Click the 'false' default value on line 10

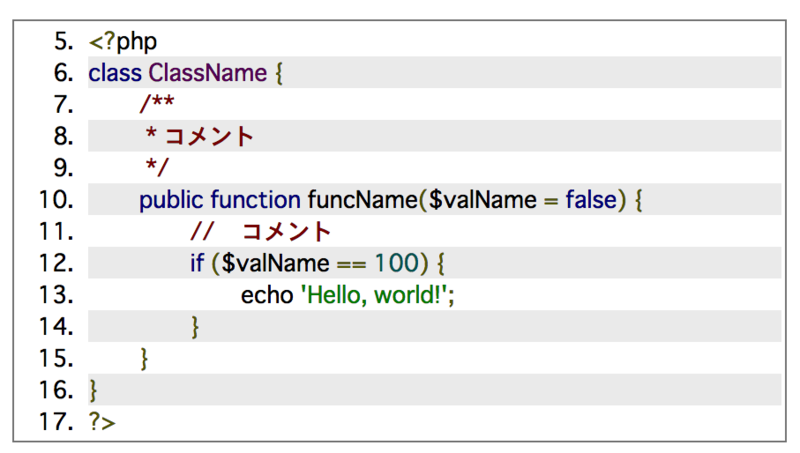pyautogui.click(x=591, y=200)
